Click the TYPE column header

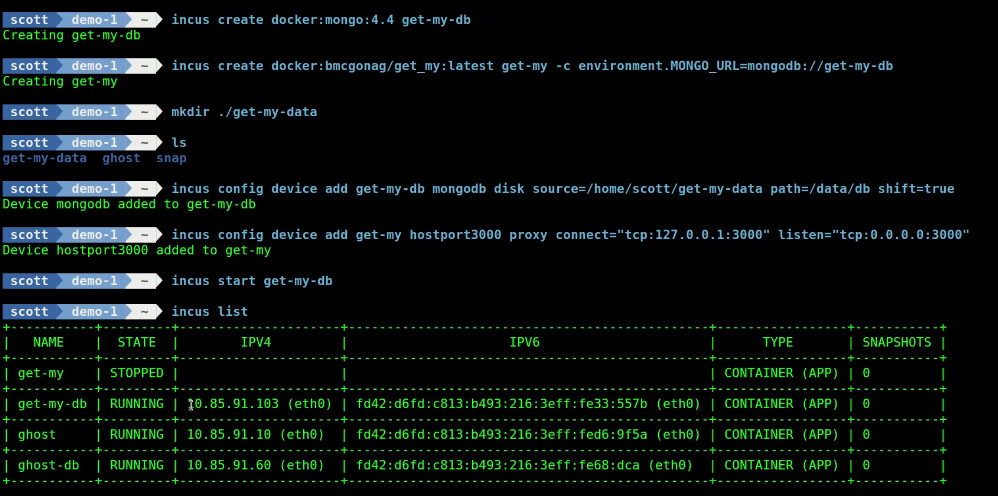click(x=778, y=342)
